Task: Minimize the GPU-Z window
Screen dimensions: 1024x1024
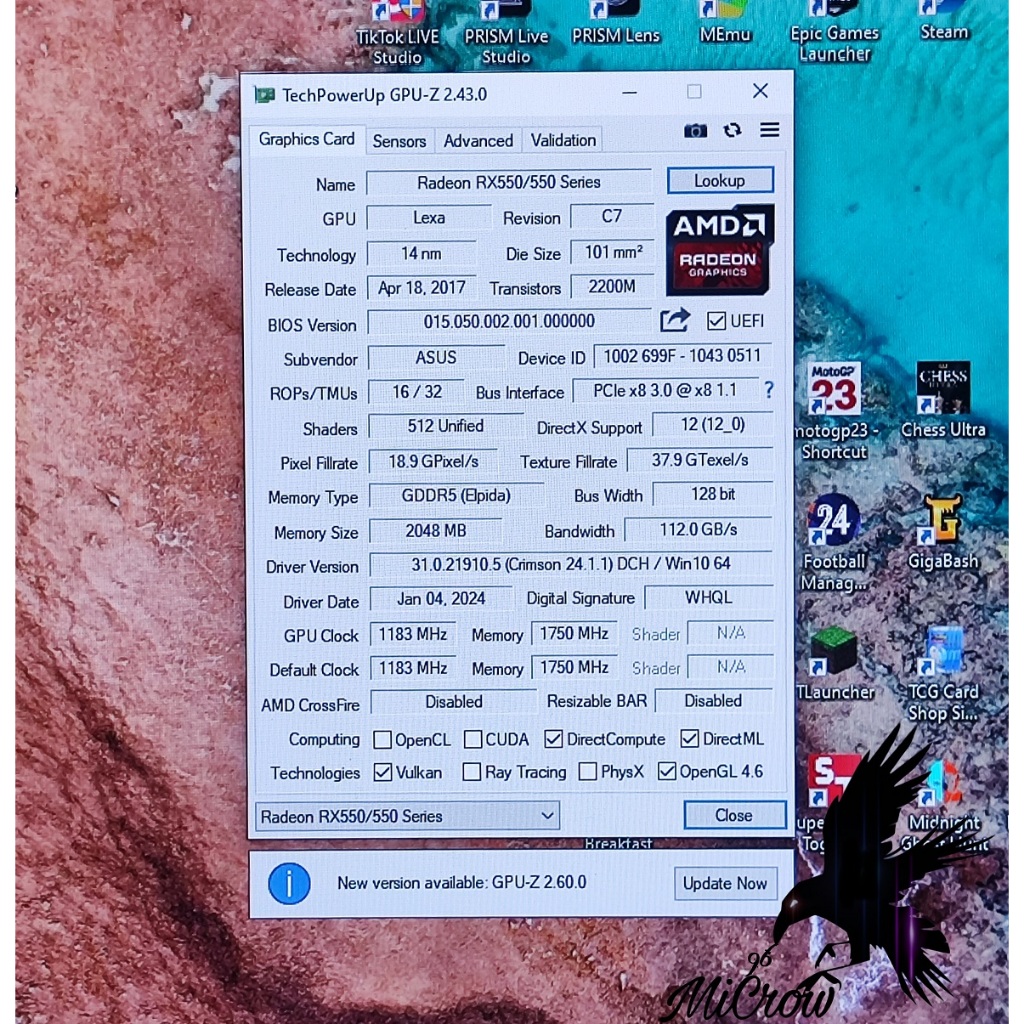Action: click(630, 93)
